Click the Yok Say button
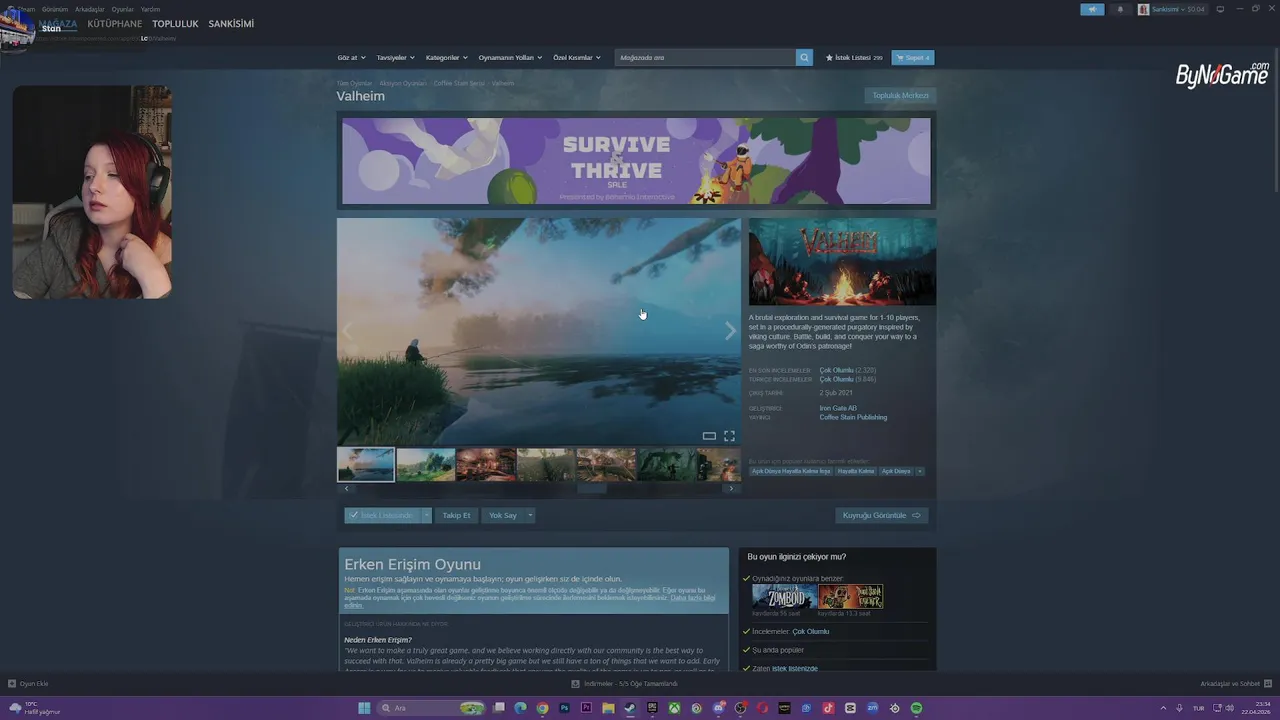This screenshot has width=1280, height=720. click(x=503, y=515)
